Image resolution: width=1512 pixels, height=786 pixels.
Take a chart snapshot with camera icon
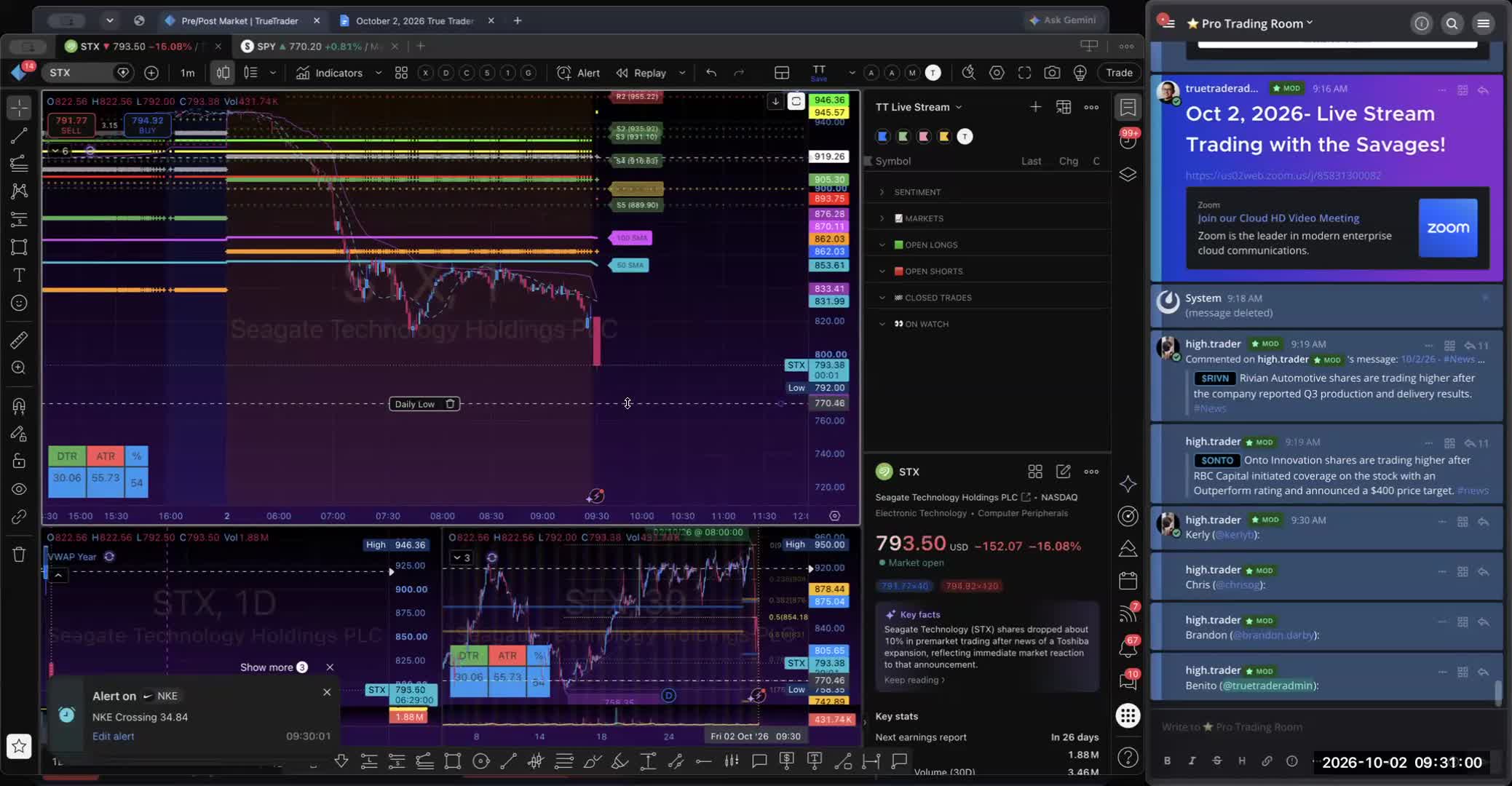[x=1052, y=73]
